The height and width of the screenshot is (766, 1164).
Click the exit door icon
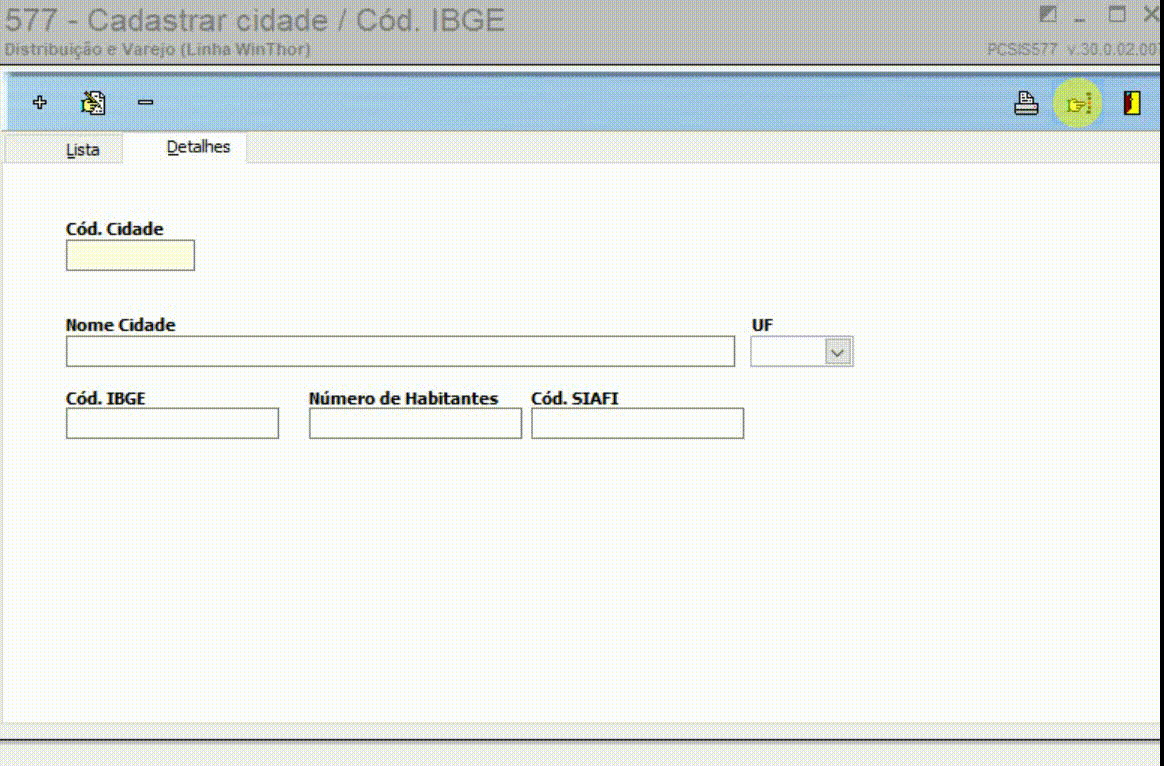click(x=1131, y=102)
